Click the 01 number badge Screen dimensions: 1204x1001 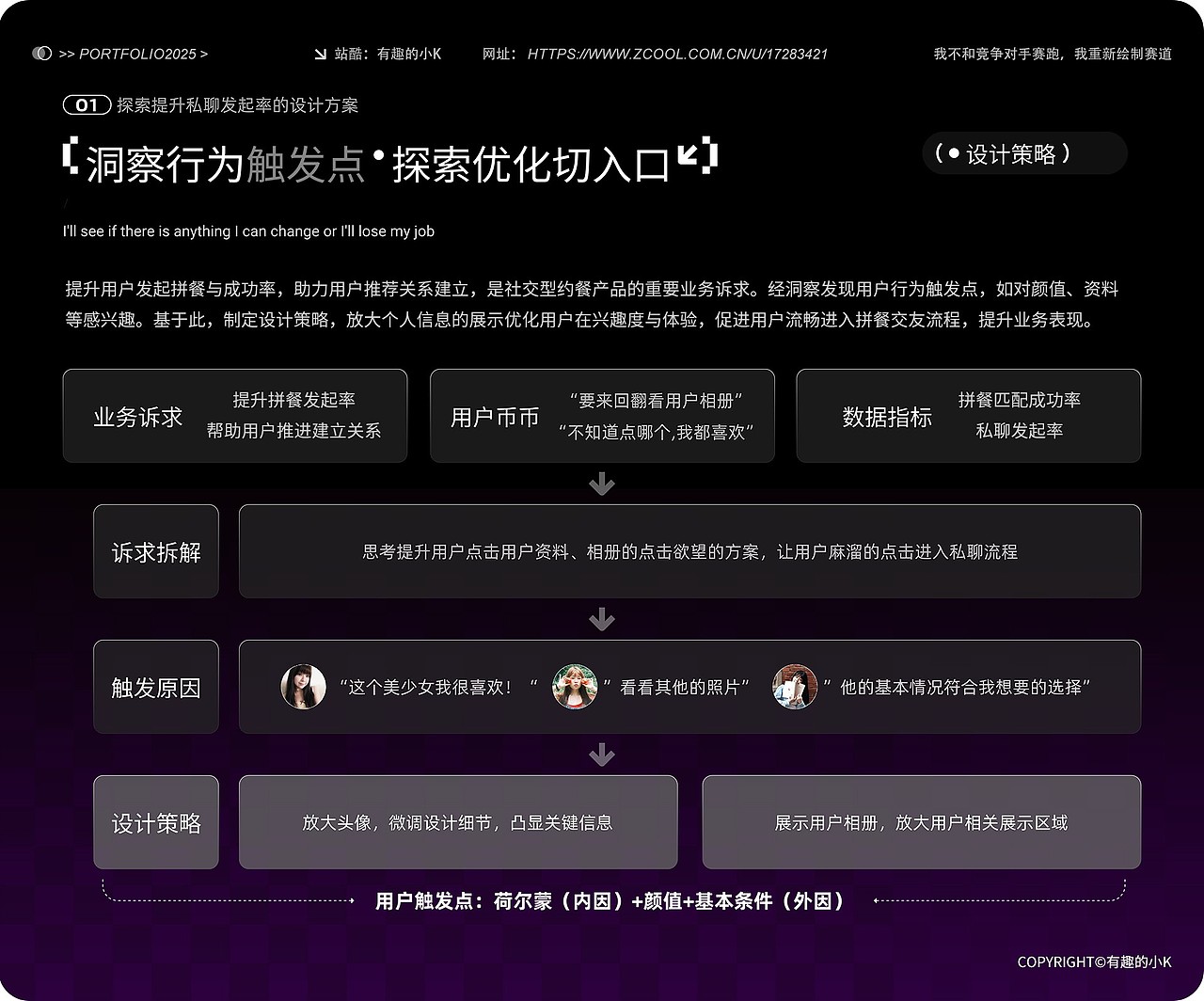(87, 105)
